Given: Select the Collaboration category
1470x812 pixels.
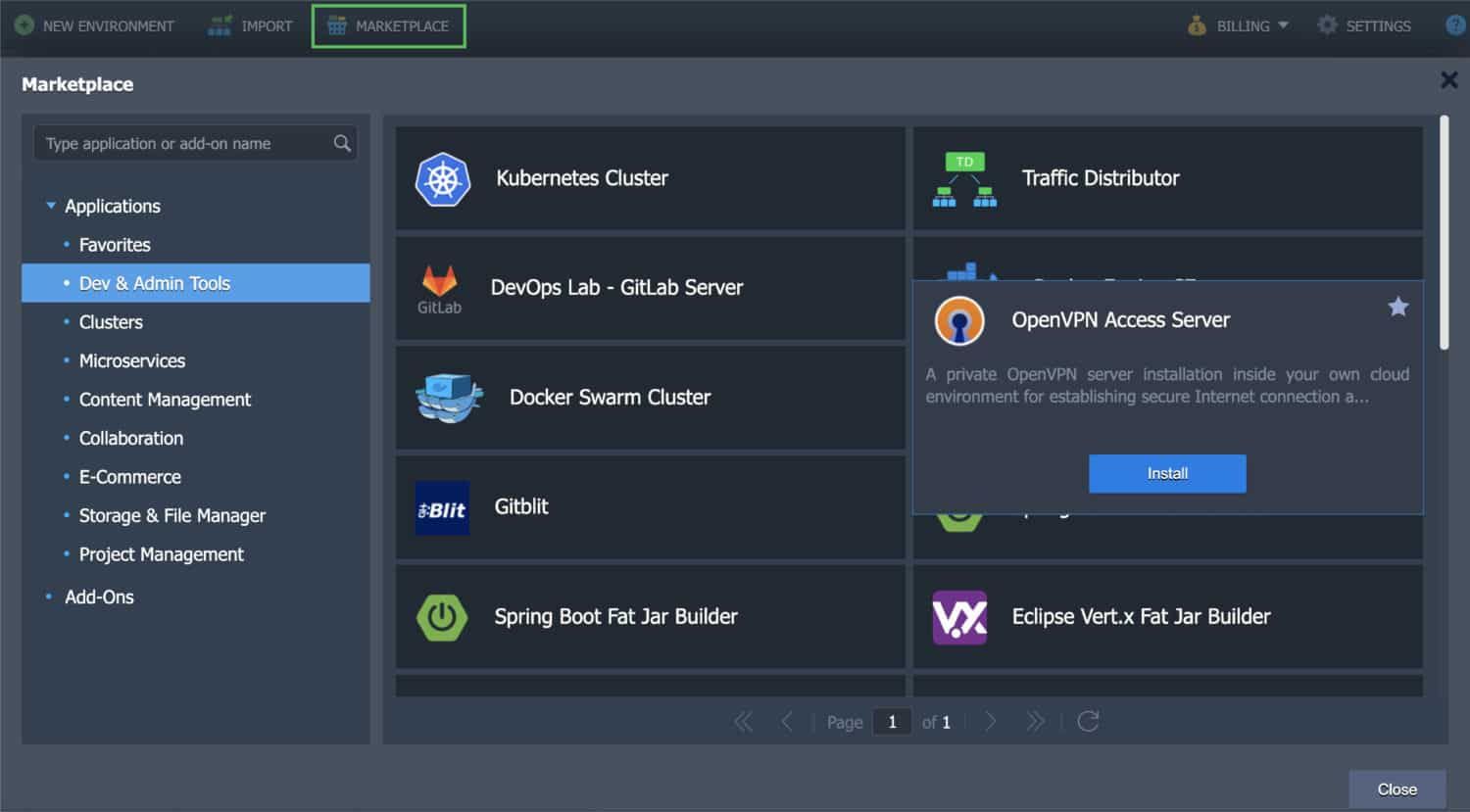Looking at the screenshot, I should tap(131, 438).
